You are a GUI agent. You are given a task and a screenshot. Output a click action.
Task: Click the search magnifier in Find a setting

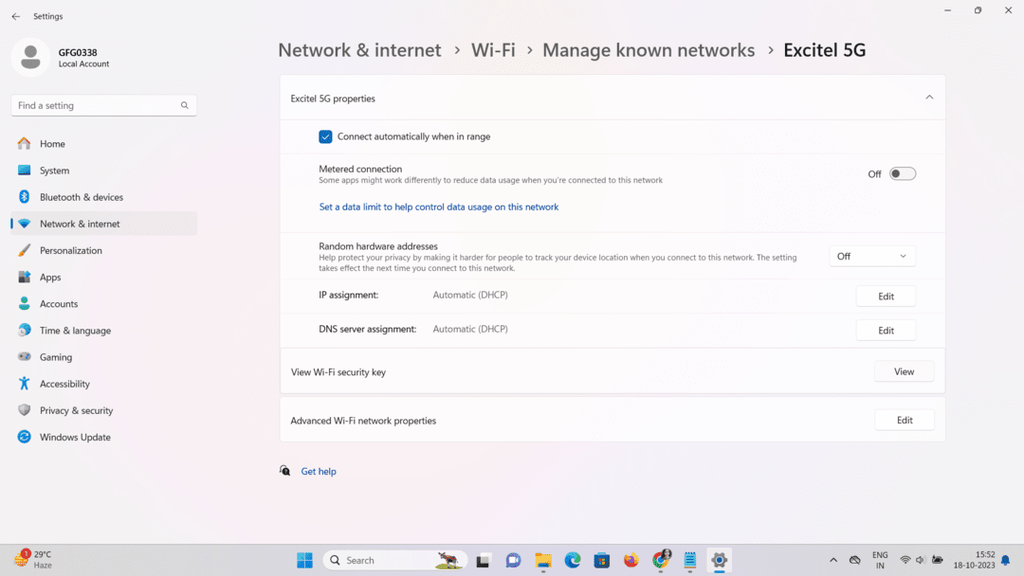click(185, 105)
